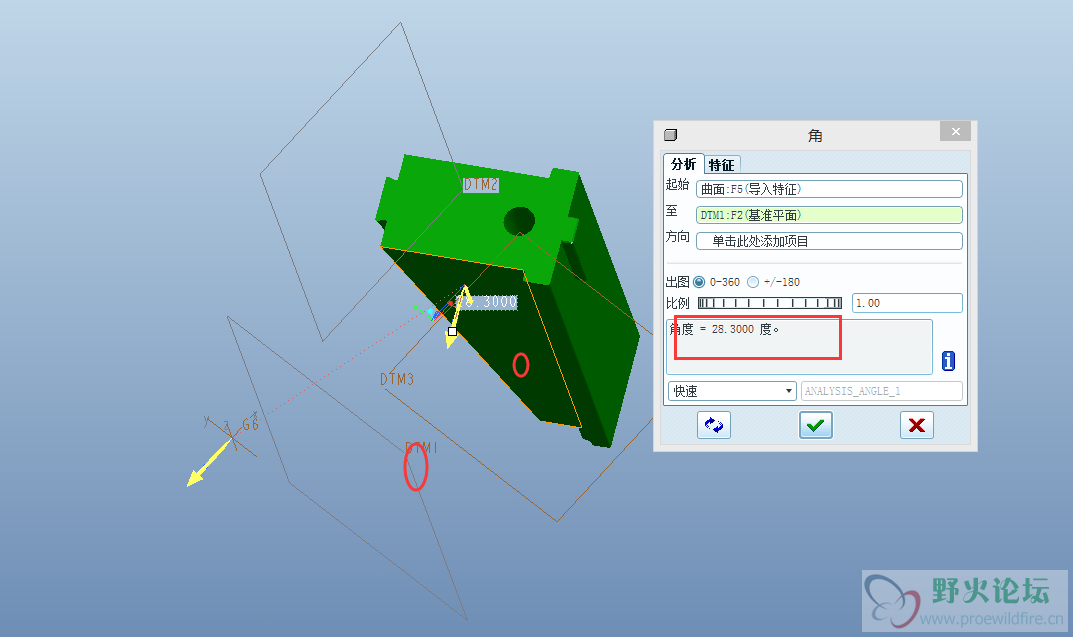
Task: Switch to the 特征 tab
Action: (722, 165)
